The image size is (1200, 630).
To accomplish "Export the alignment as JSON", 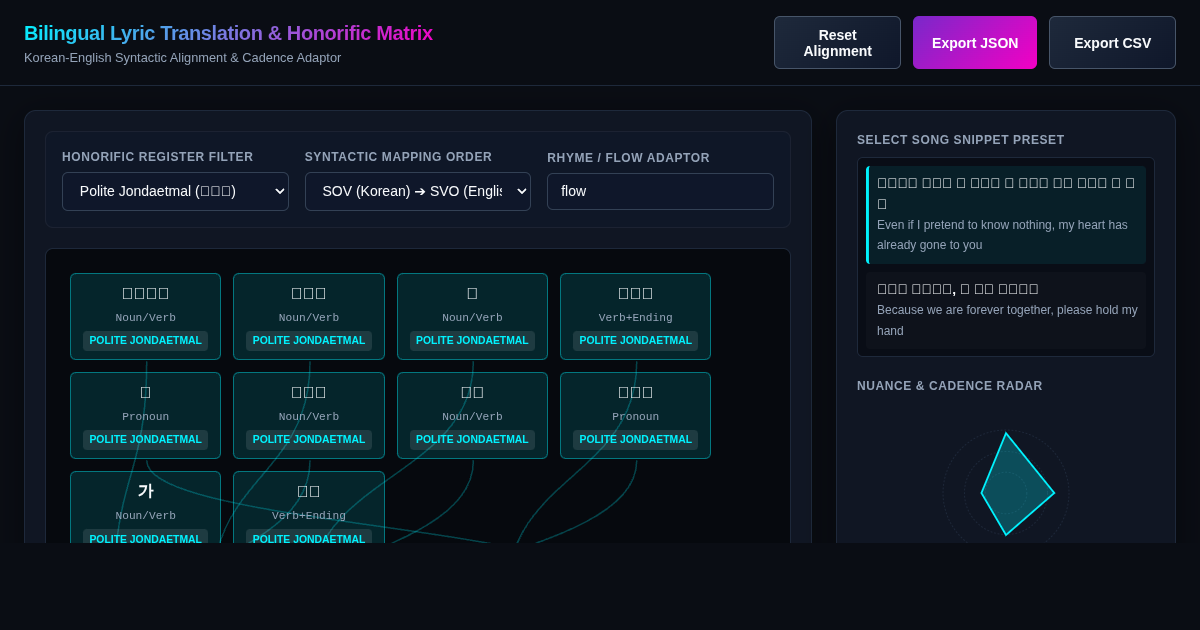I will [x=975, y=43].
